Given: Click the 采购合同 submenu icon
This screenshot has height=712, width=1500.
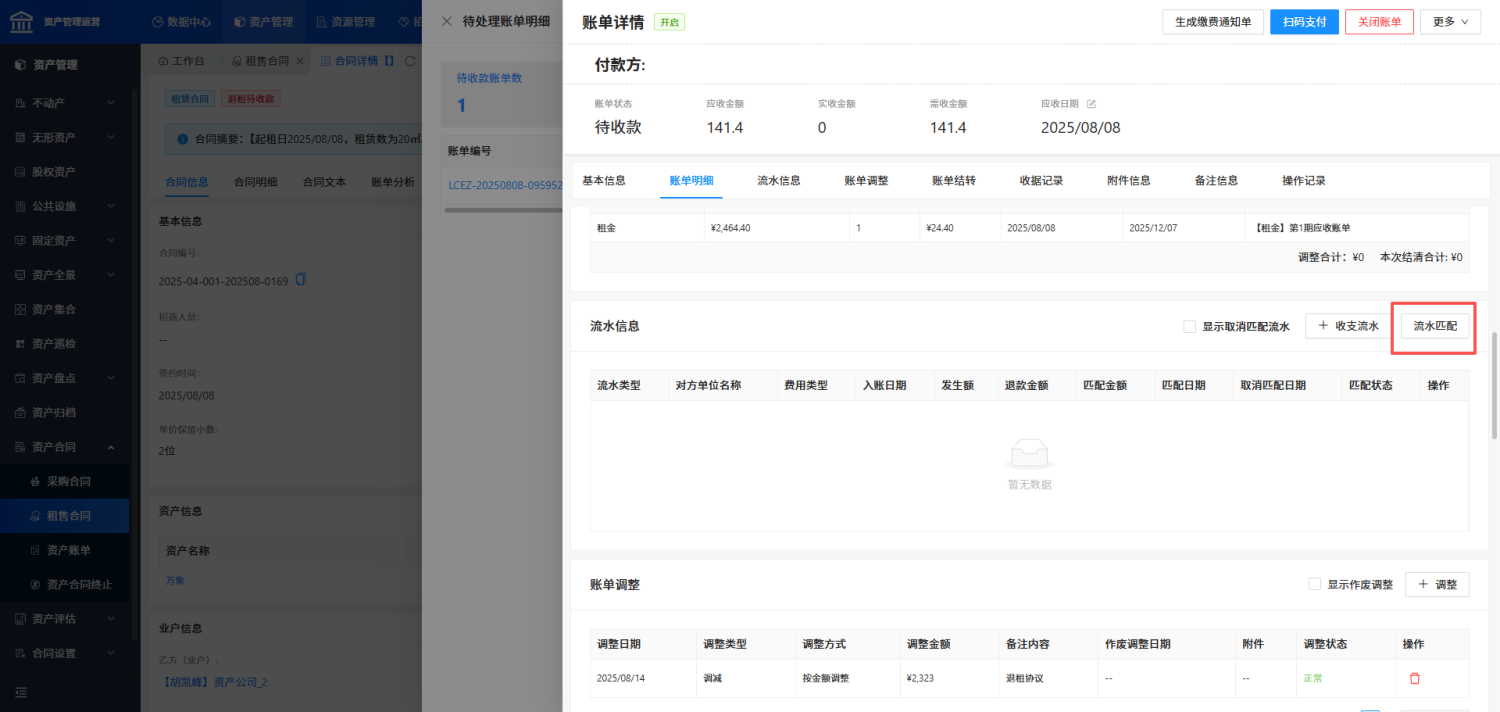Looking at the screenshot, I should point(36,481).
